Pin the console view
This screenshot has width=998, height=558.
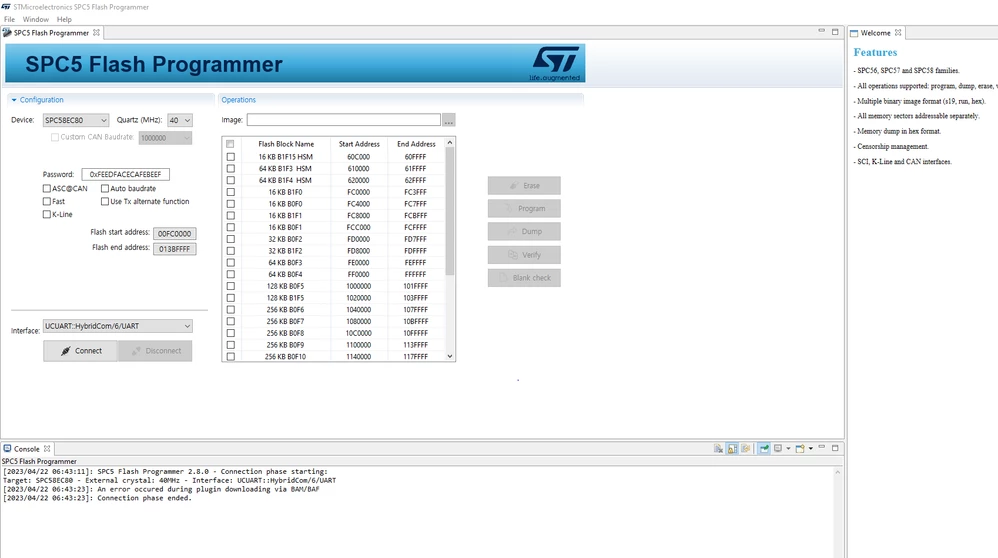[x=764, y=449]
